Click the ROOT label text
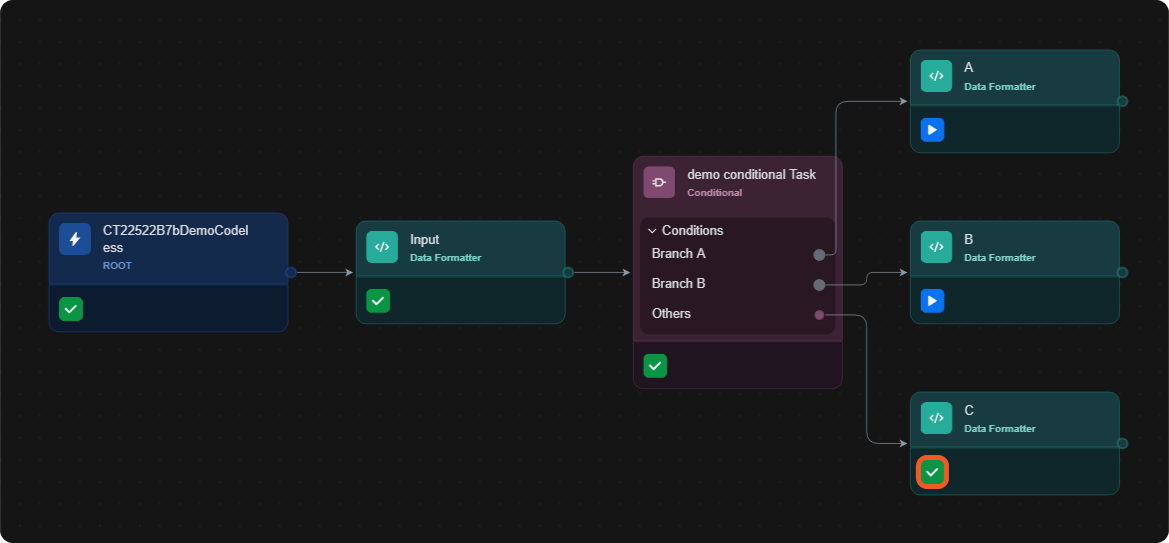Image resolution: width=1169 pixels, height=543 pixels. pyautogui.click(x=117, y=266)
